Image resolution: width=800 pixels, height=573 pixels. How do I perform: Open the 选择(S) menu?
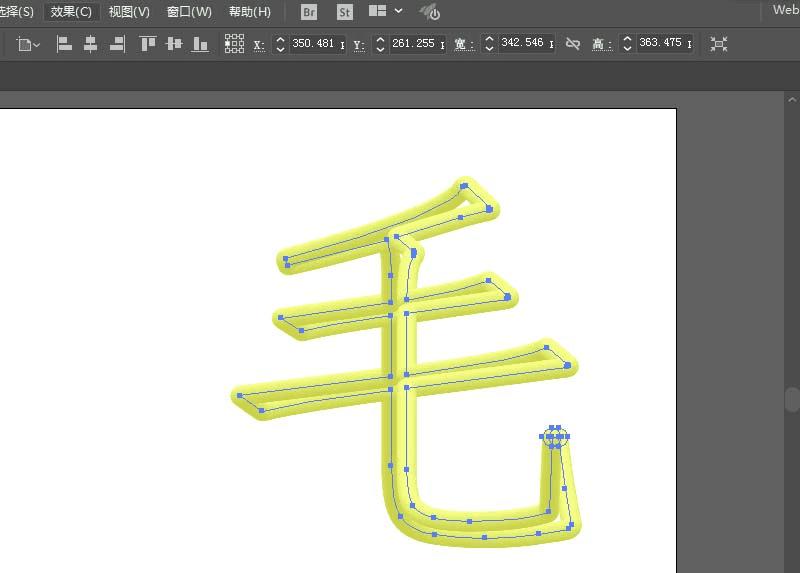click(17, 11)
